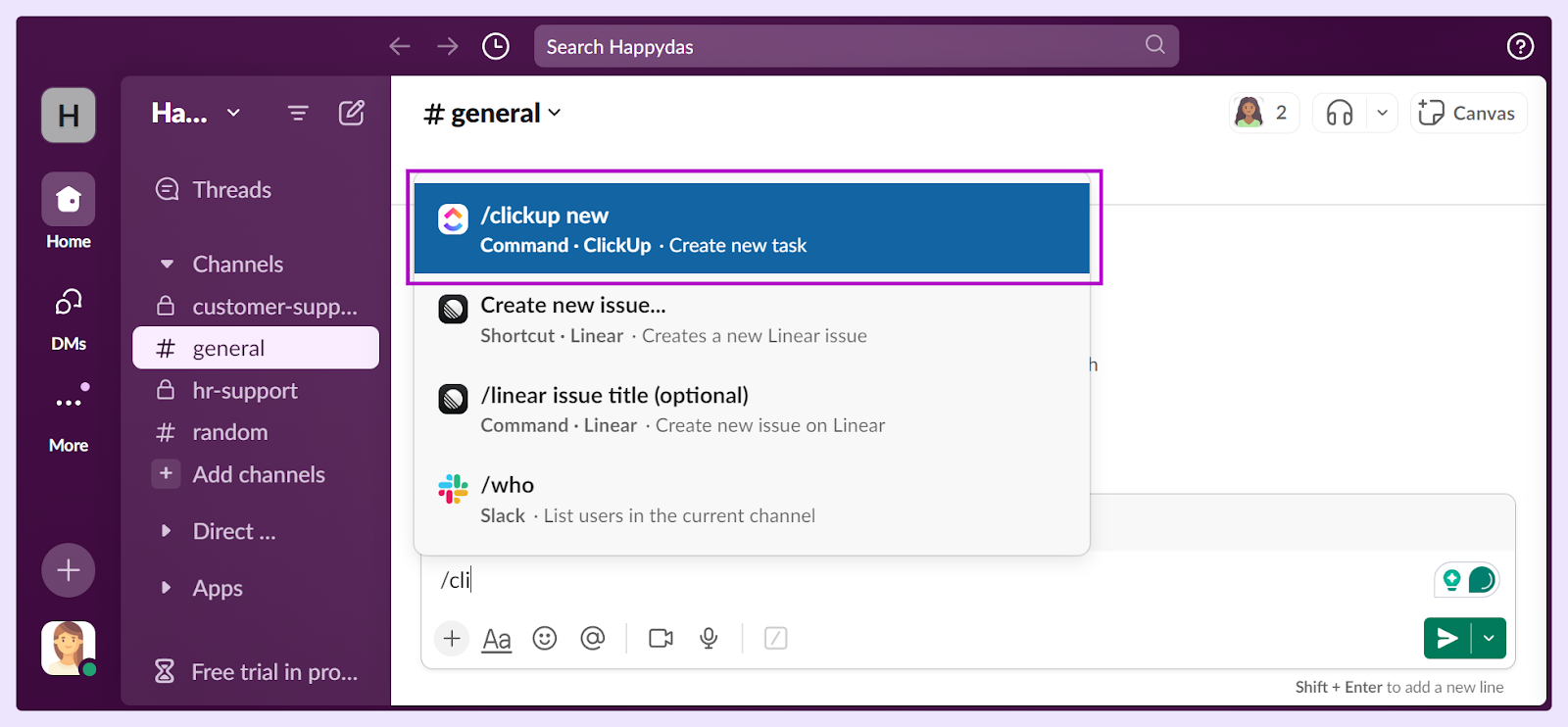
Task: Click the round plus create button
Action: [x=69, y=570]
